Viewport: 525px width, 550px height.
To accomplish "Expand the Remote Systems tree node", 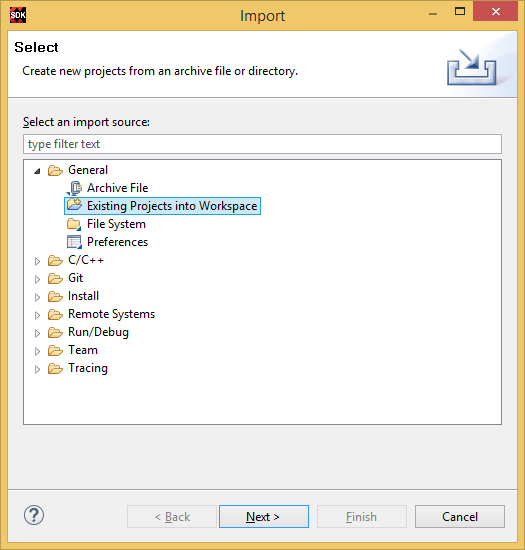I will click(37, 315).
